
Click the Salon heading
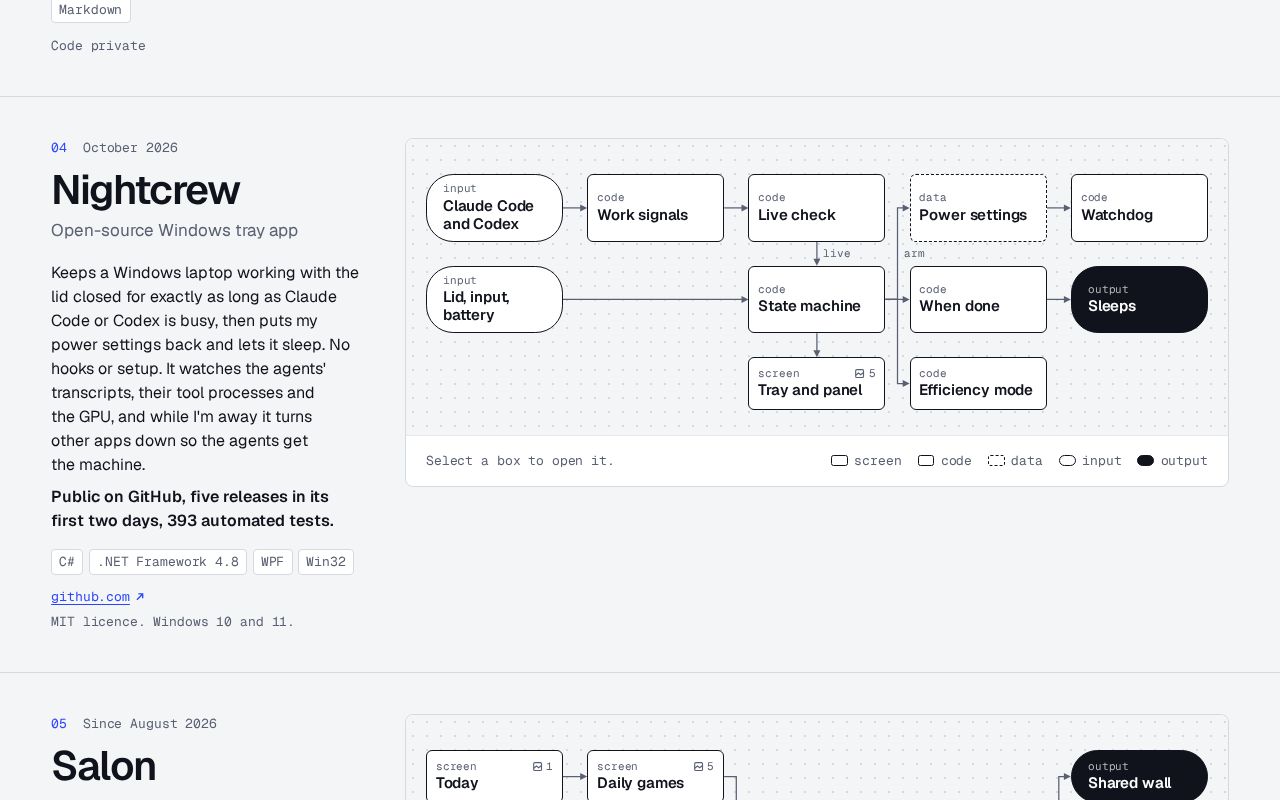[104, 766]
